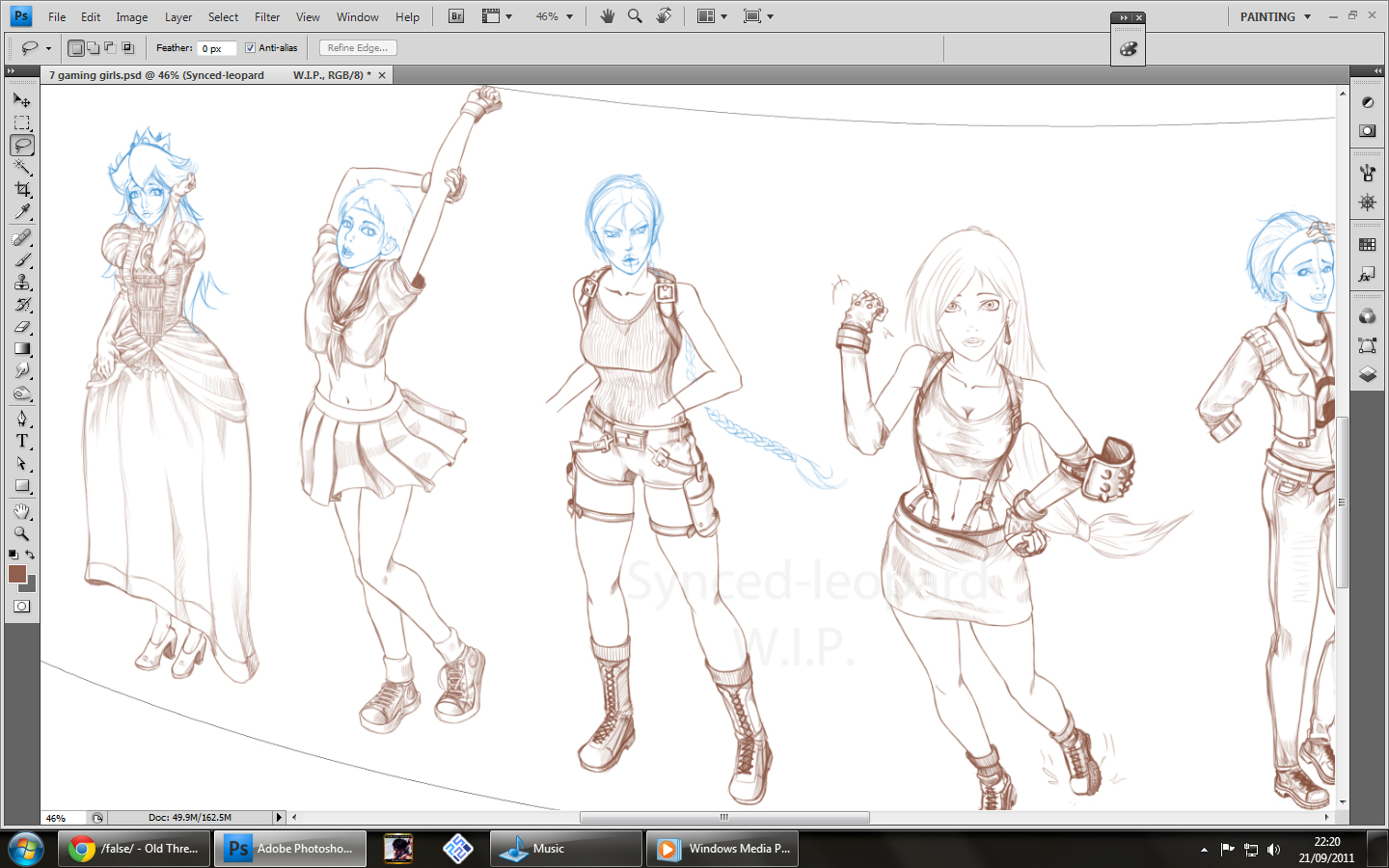The height and width of the screenshot is (868, 1389).
Task: Select the Rectangle shape tool
Action: 21,486
